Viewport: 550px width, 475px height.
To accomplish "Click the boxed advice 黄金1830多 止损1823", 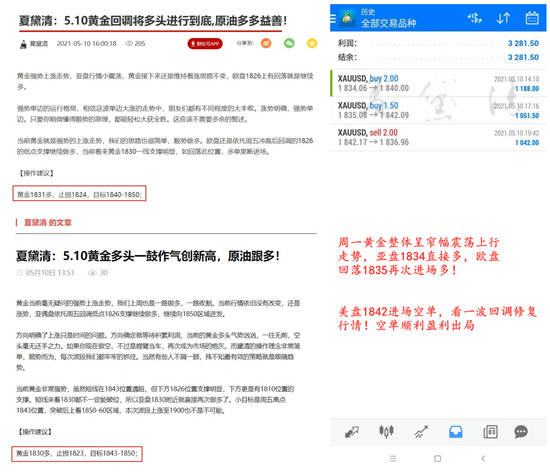I will (x=77, y=454).
